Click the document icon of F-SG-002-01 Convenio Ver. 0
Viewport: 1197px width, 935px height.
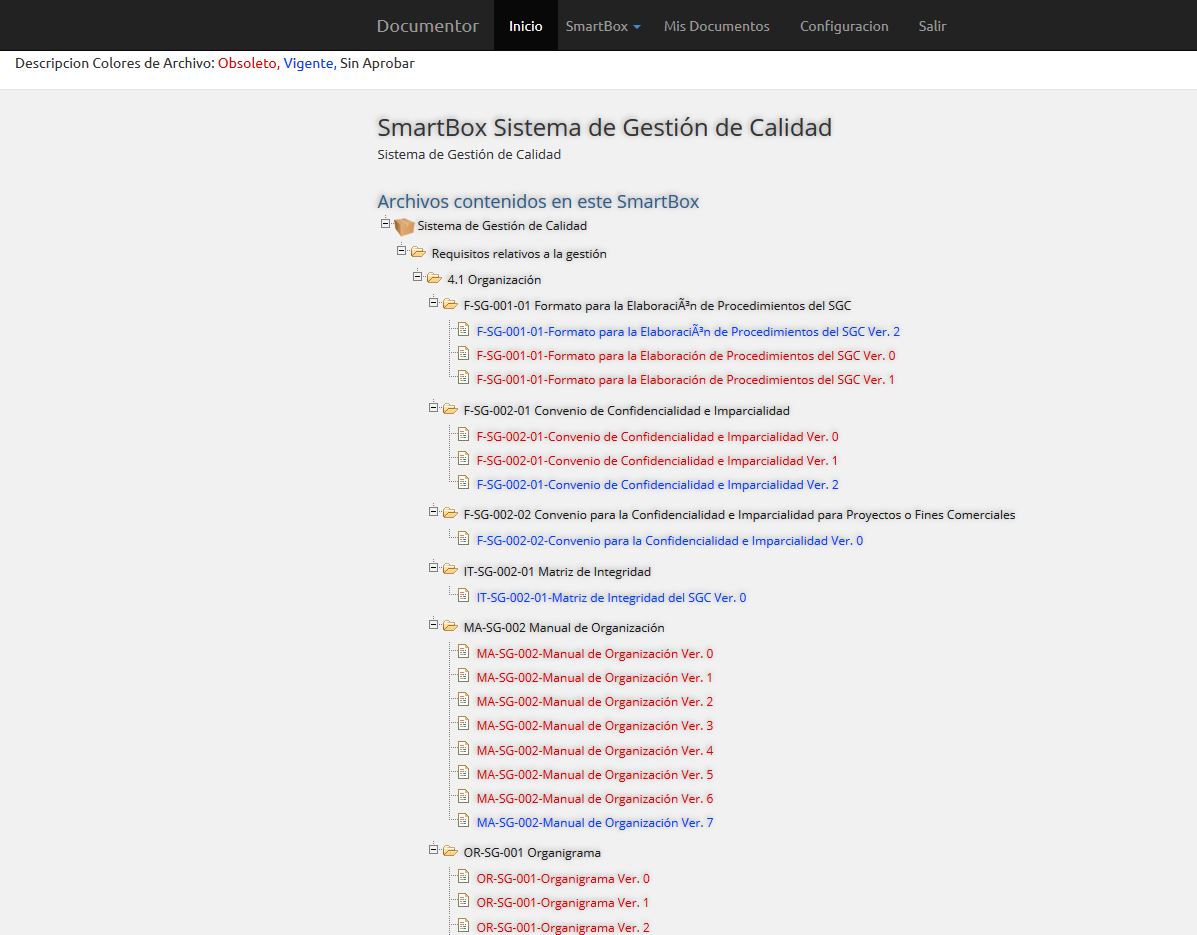pos(463,435)
